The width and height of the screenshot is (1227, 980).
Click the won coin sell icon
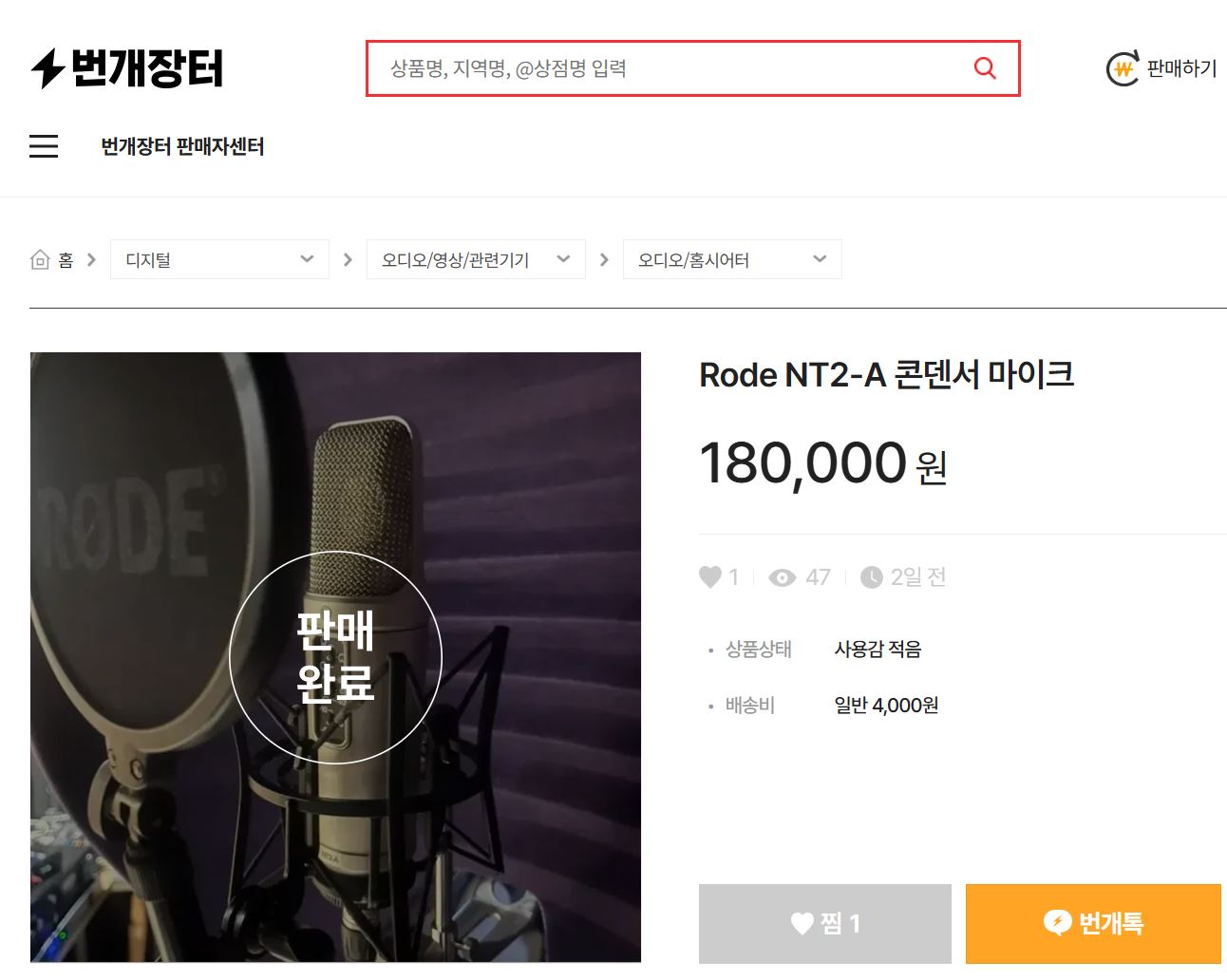click(x=1123, y=68)
